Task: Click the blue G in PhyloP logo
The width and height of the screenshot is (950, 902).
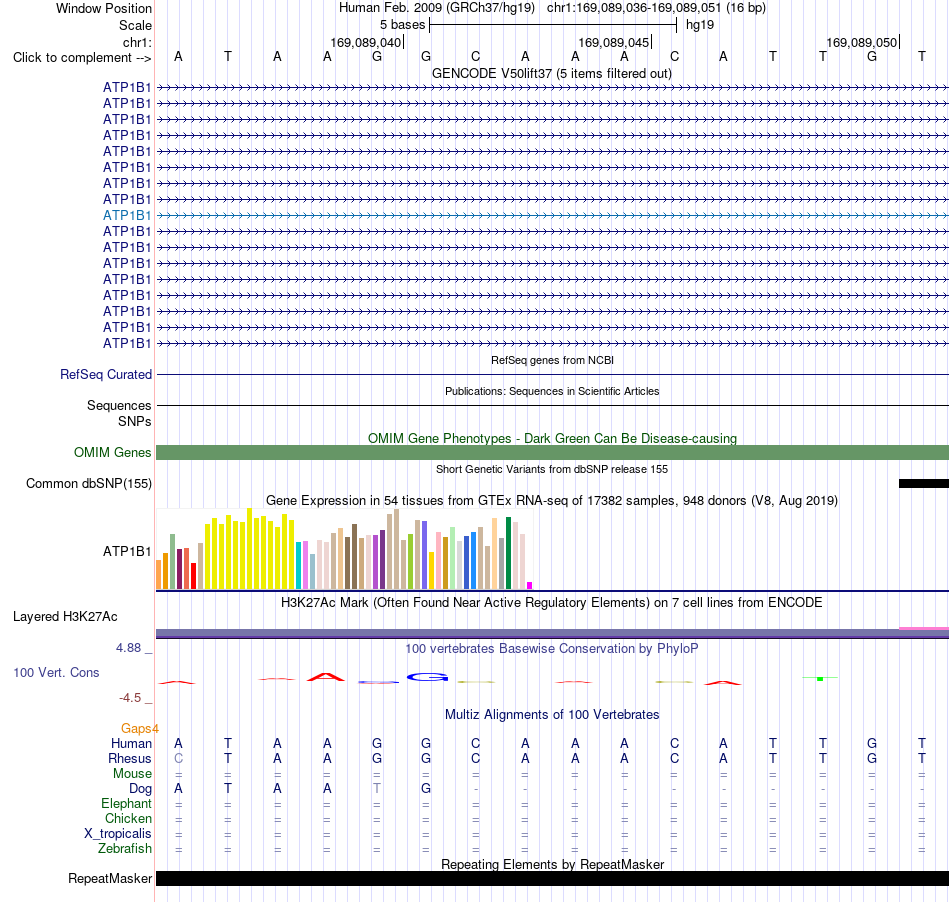Action: [427, 677]
